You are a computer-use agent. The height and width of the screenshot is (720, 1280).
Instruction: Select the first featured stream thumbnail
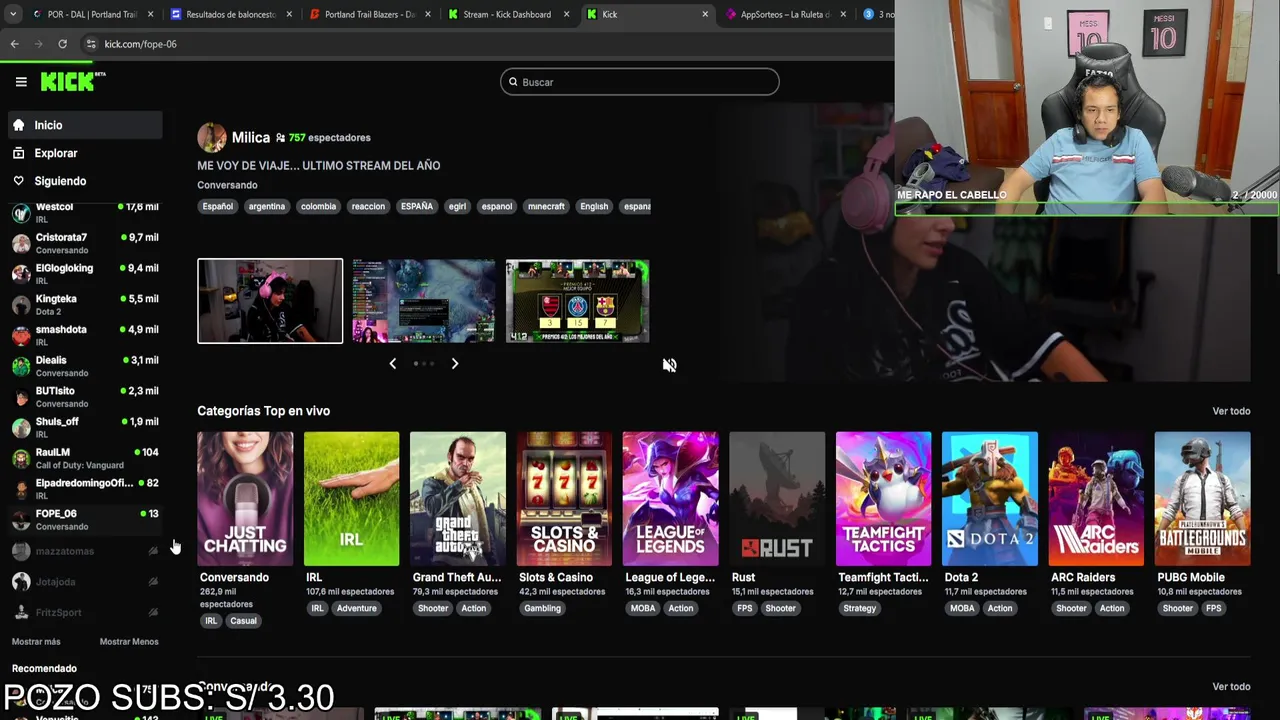coord(270,301)
